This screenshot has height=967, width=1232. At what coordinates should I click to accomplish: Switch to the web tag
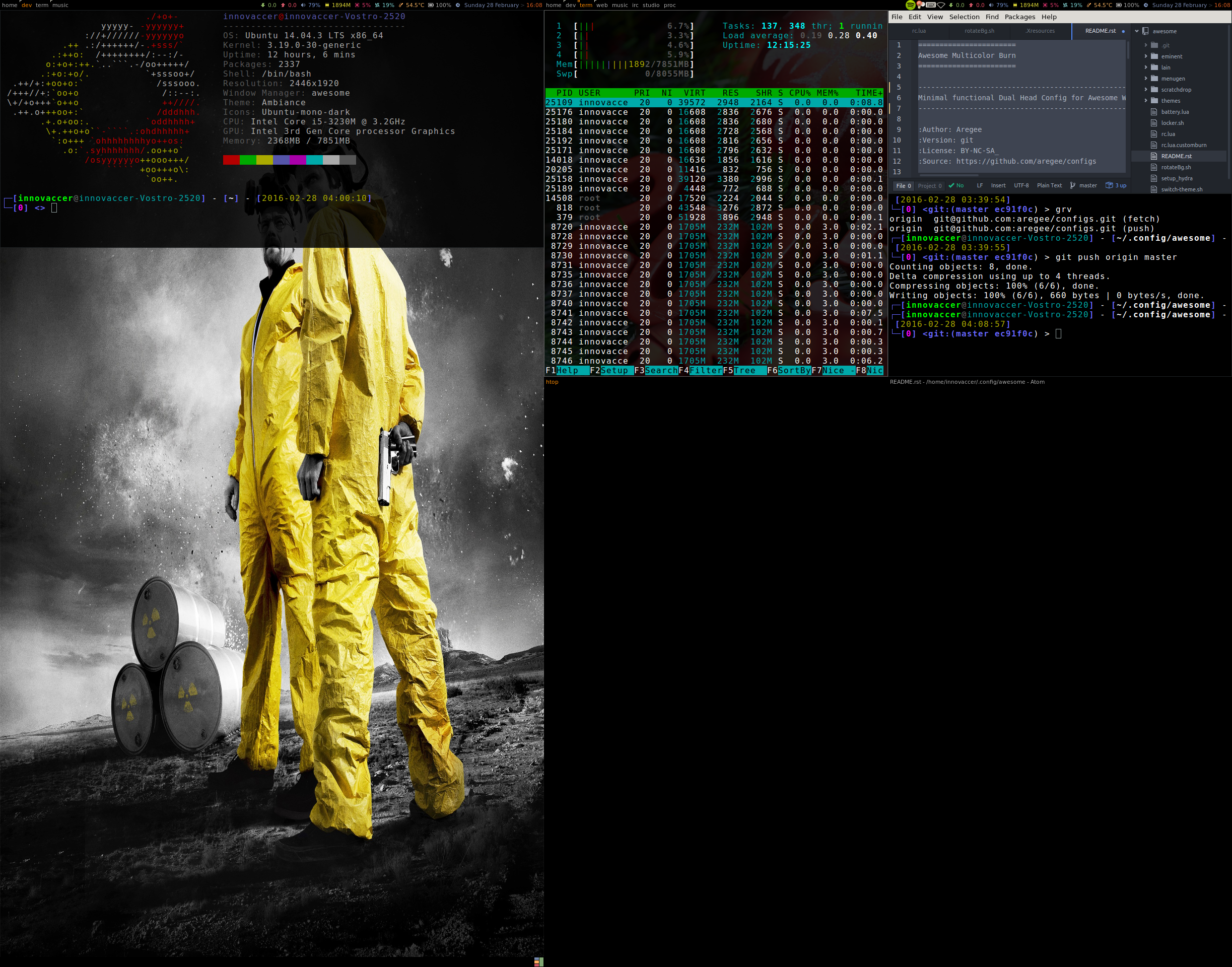click(601, 5)
